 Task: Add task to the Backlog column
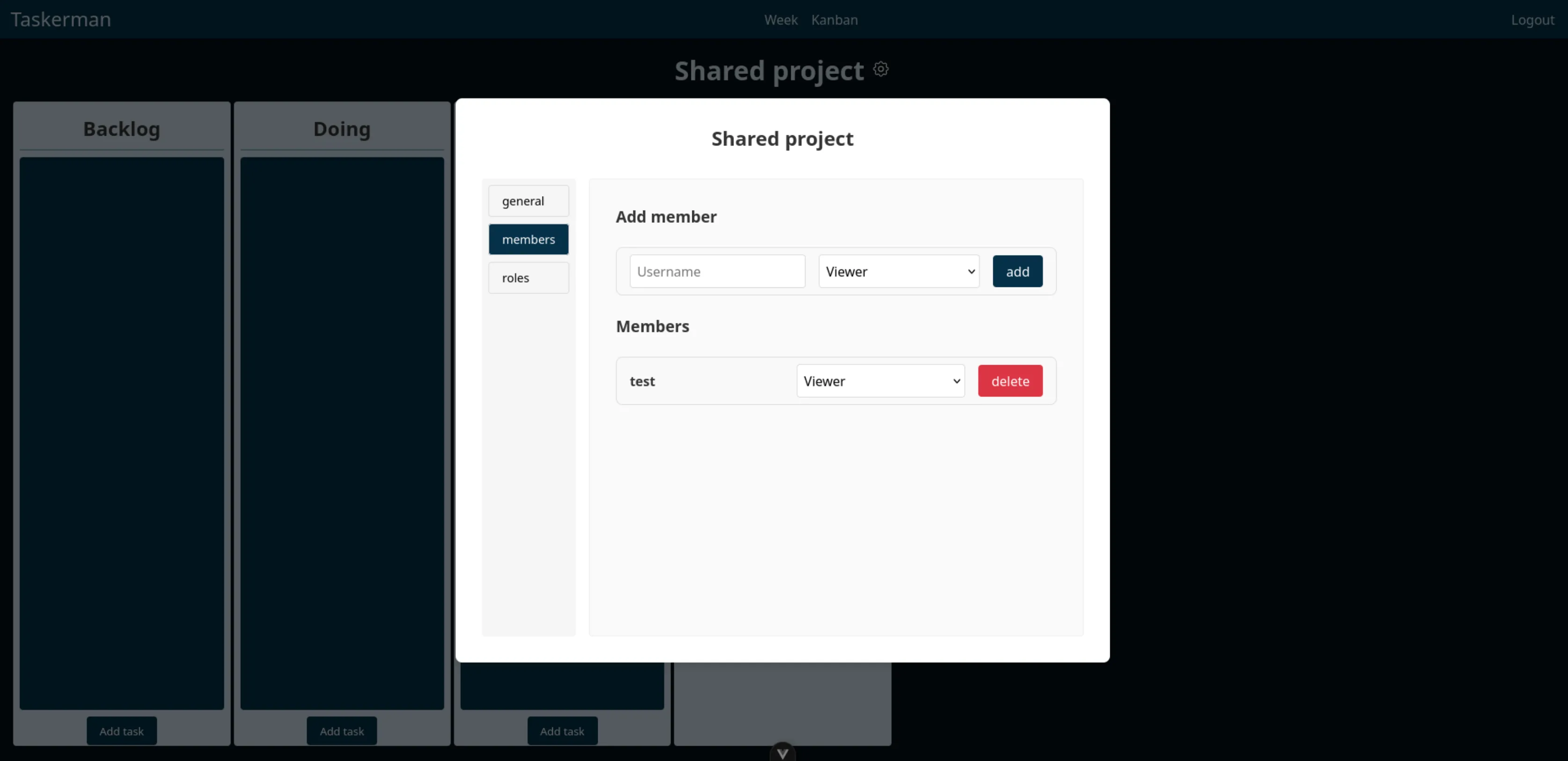coord(122,731)
